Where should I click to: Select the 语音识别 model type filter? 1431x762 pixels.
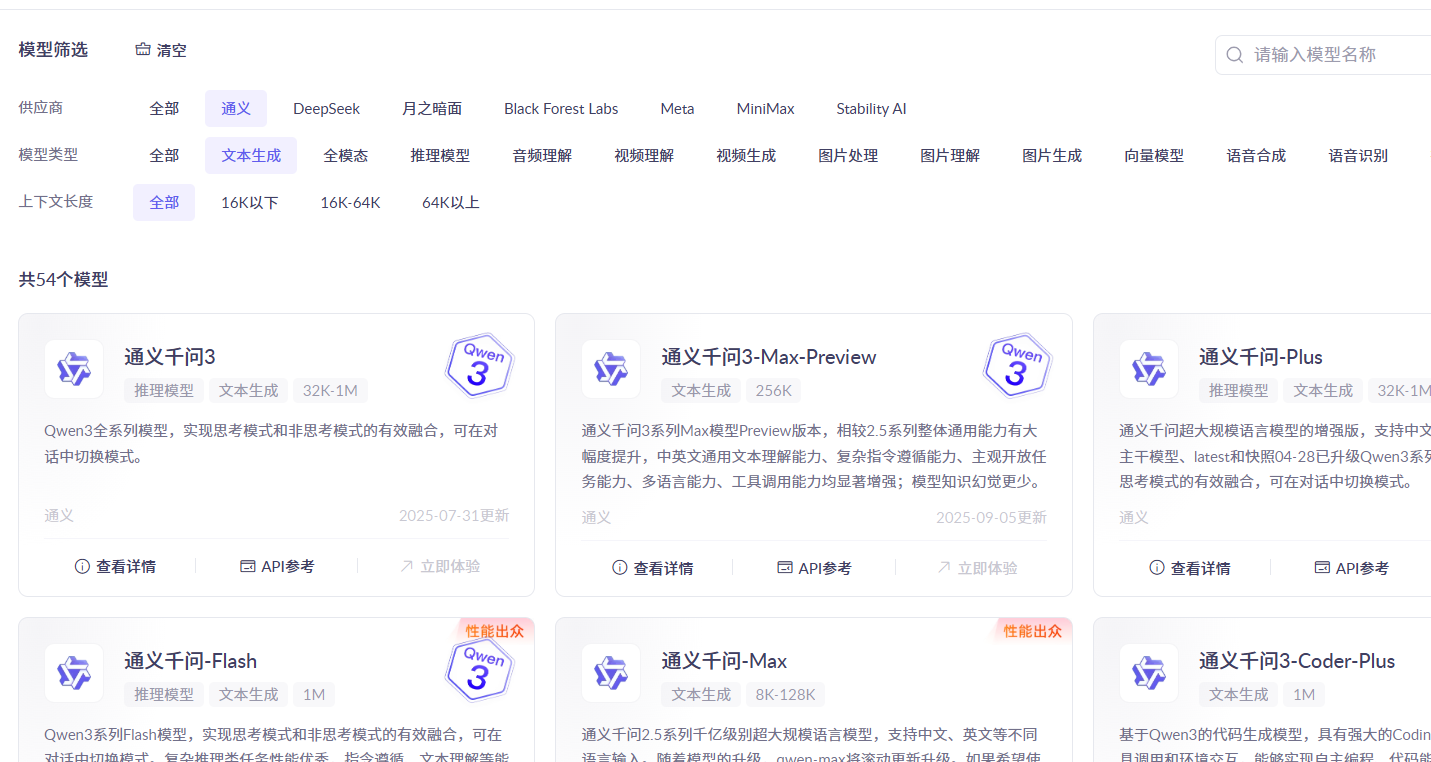(1358, 155)
